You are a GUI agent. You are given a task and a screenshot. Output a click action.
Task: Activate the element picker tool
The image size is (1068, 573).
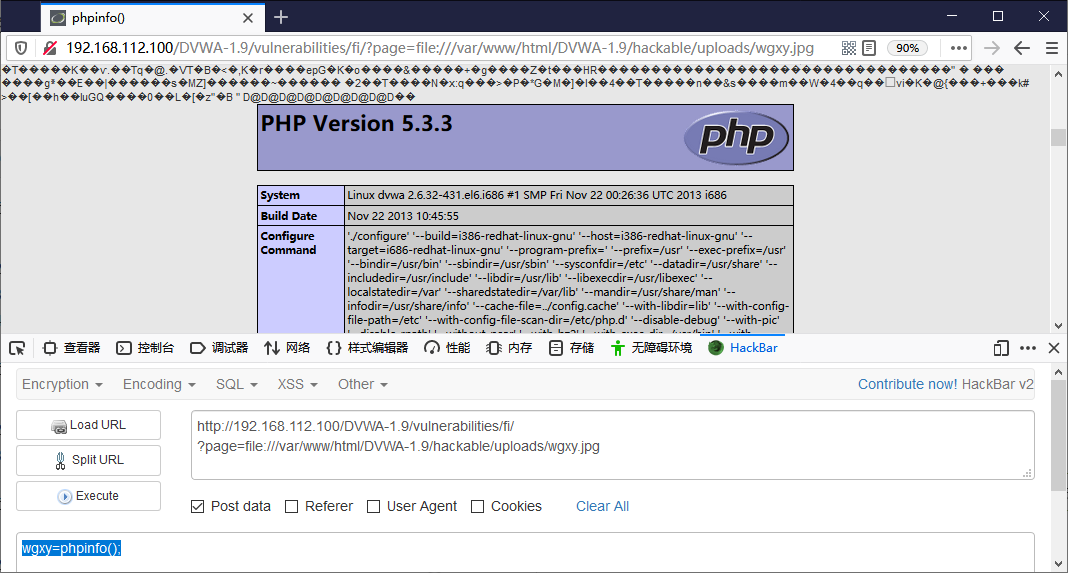[17, 348]
